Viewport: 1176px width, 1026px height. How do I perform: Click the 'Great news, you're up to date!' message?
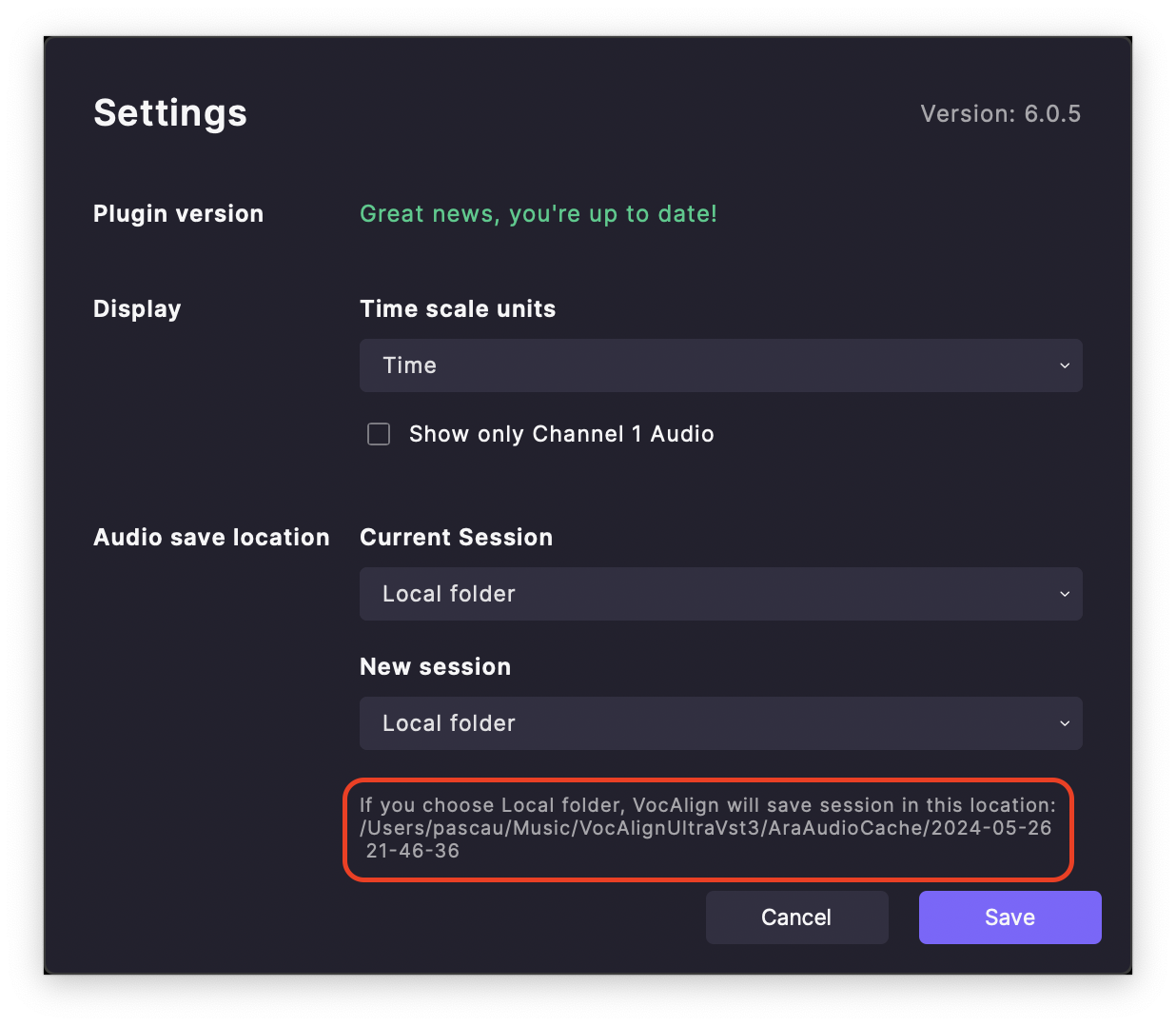539,214
